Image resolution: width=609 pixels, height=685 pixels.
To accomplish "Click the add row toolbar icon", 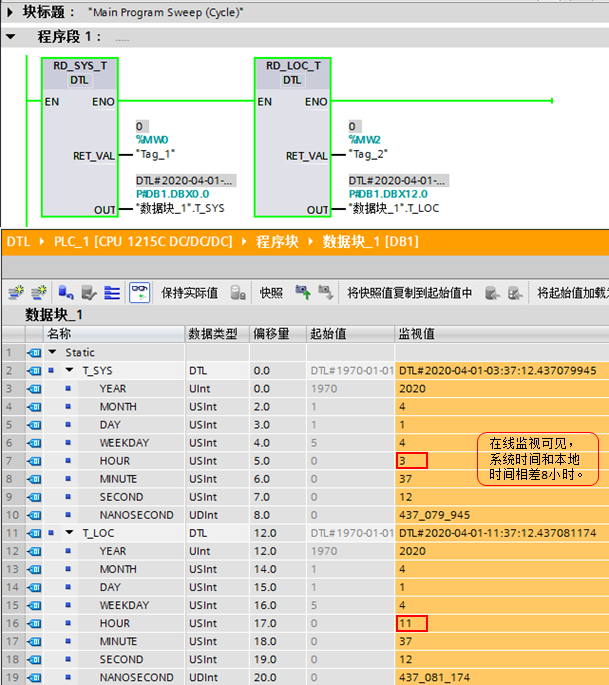I will [x=38, y=292].
